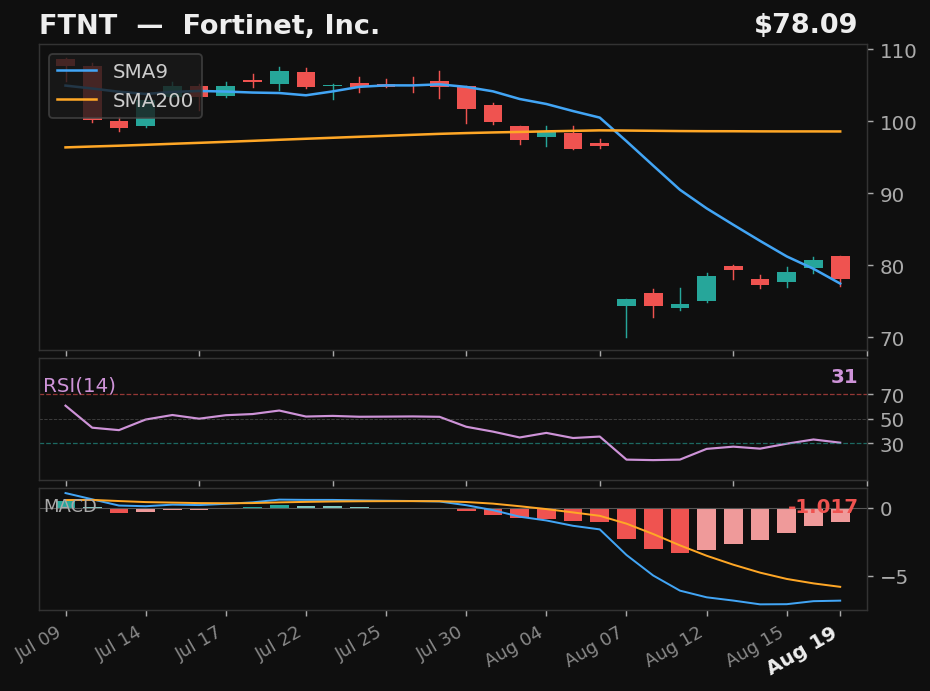Screen dimensions: 930x691
Task: Click the Jul 25 date label
Action: 358,644
